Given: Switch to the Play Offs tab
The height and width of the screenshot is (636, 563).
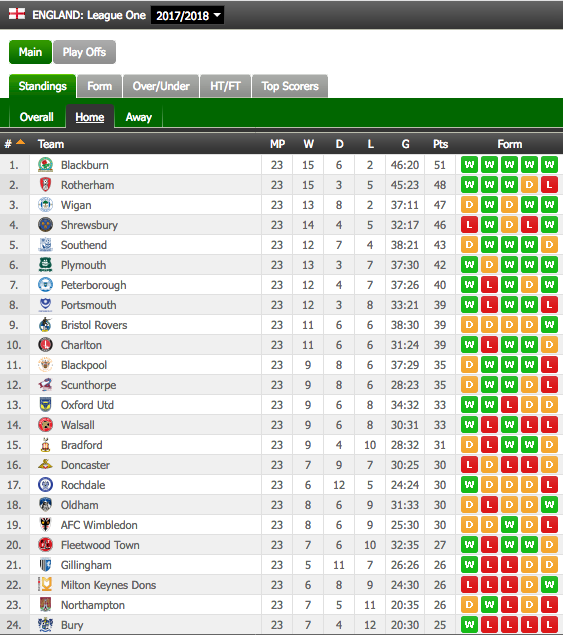Looking at the screenshot, I should 84,52.
